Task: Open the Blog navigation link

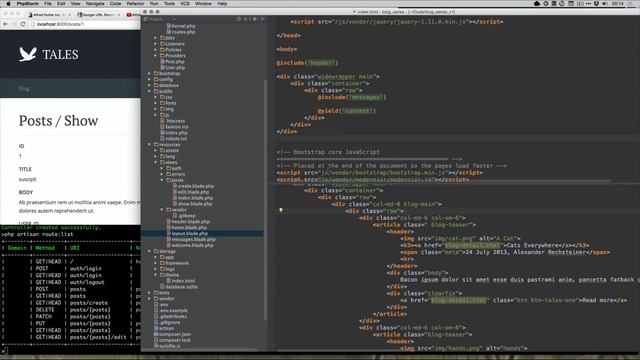Action: click(x=24, y=89)
